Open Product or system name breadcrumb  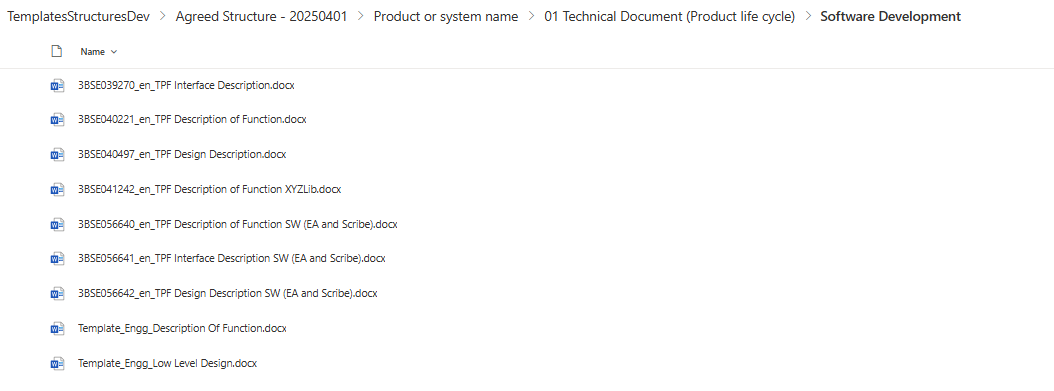pos(446,17)
